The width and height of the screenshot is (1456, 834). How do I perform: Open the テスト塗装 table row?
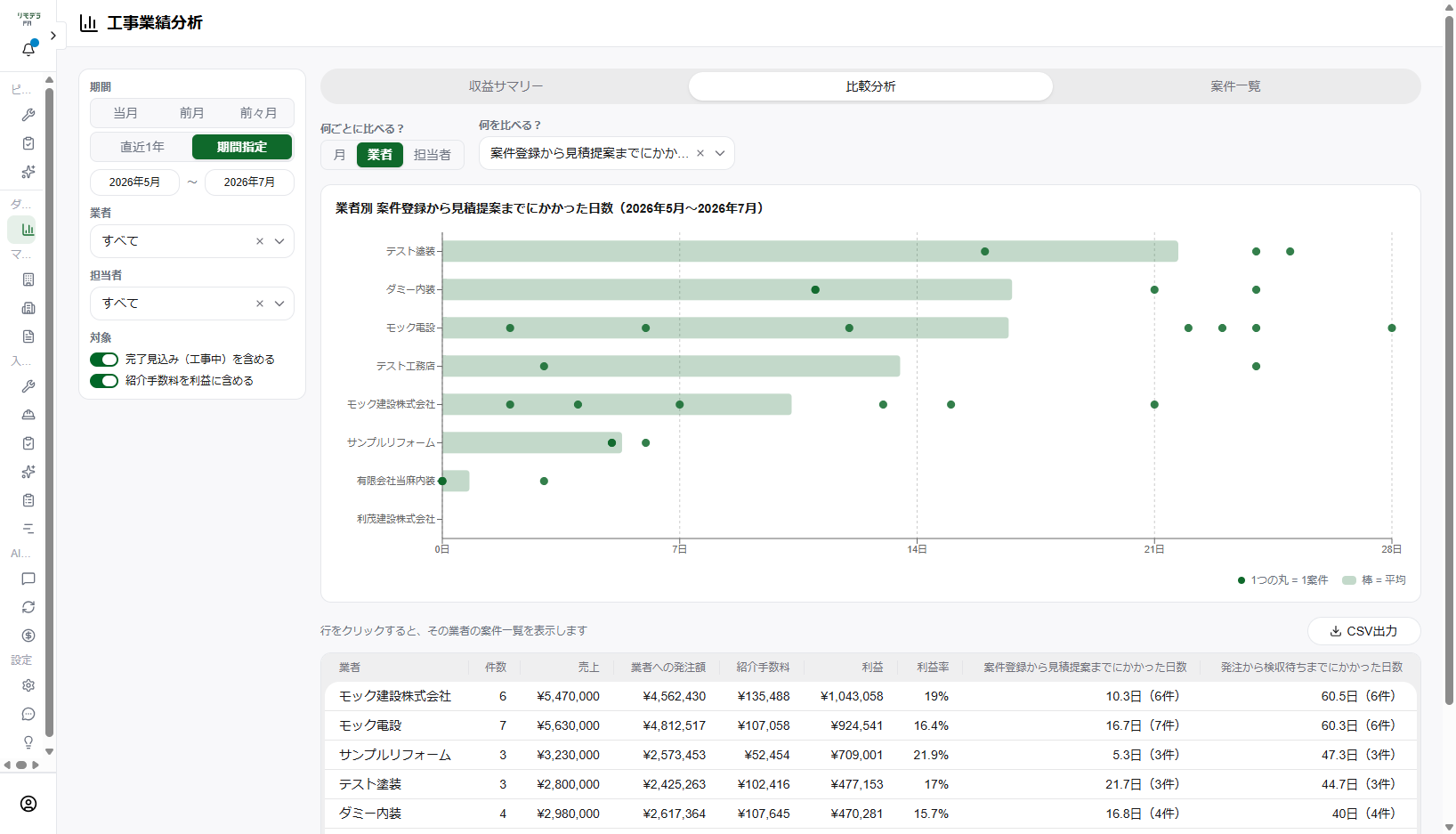pos(870,784)
